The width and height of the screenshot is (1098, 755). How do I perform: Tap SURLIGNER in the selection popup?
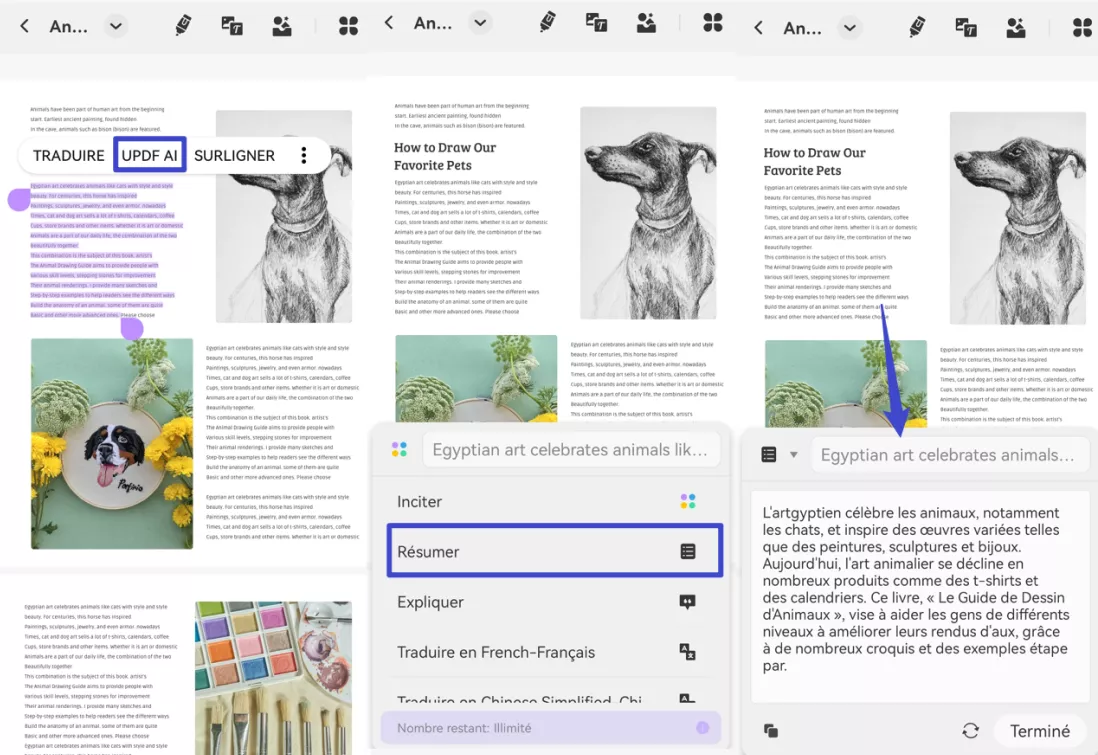pos(234,156)
